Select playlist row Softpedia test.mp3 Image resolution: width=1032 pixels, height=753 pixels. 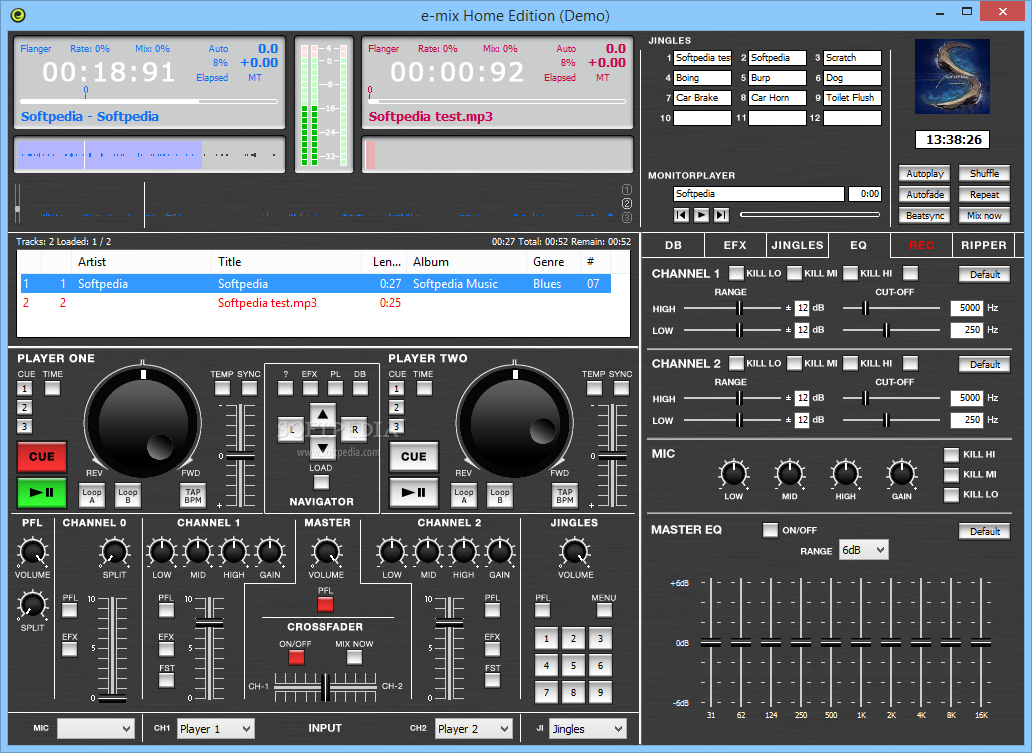click(316, 303)
